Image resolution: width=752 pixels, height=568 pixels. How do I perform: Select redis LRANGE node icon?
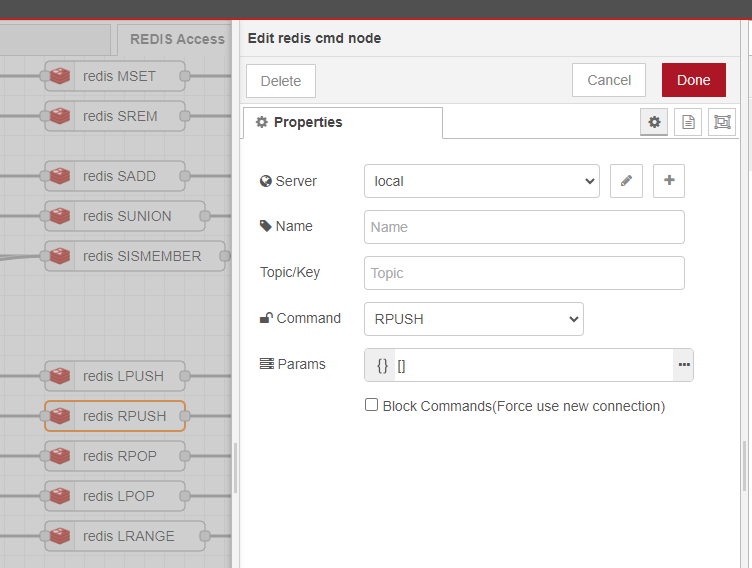tap(60, 536)
